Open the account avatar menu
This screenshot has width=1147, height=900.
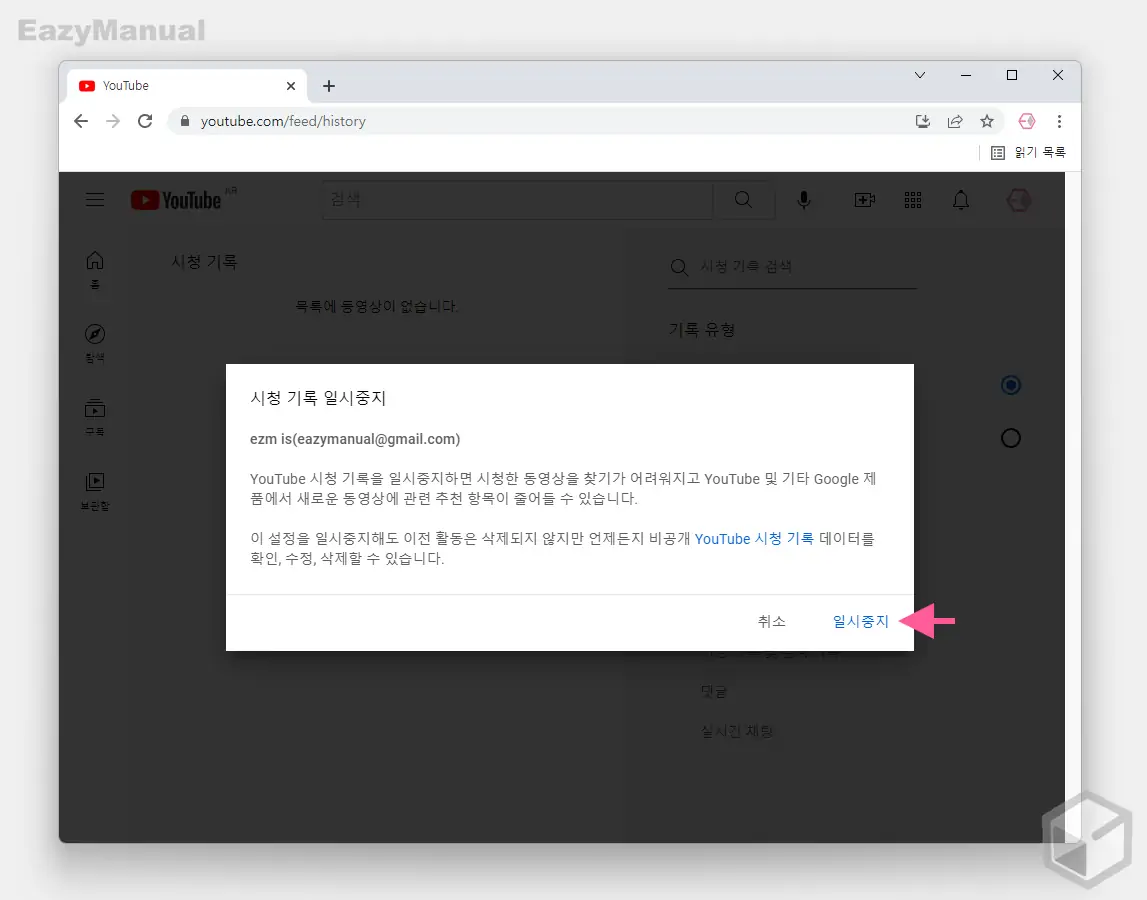point(1018,200)
